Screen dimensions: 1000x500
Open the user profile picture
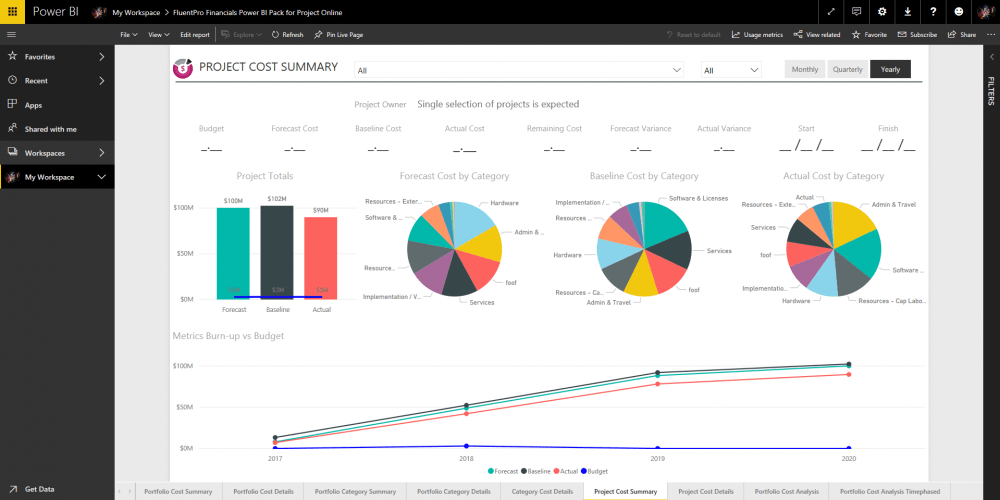point(985,12)
